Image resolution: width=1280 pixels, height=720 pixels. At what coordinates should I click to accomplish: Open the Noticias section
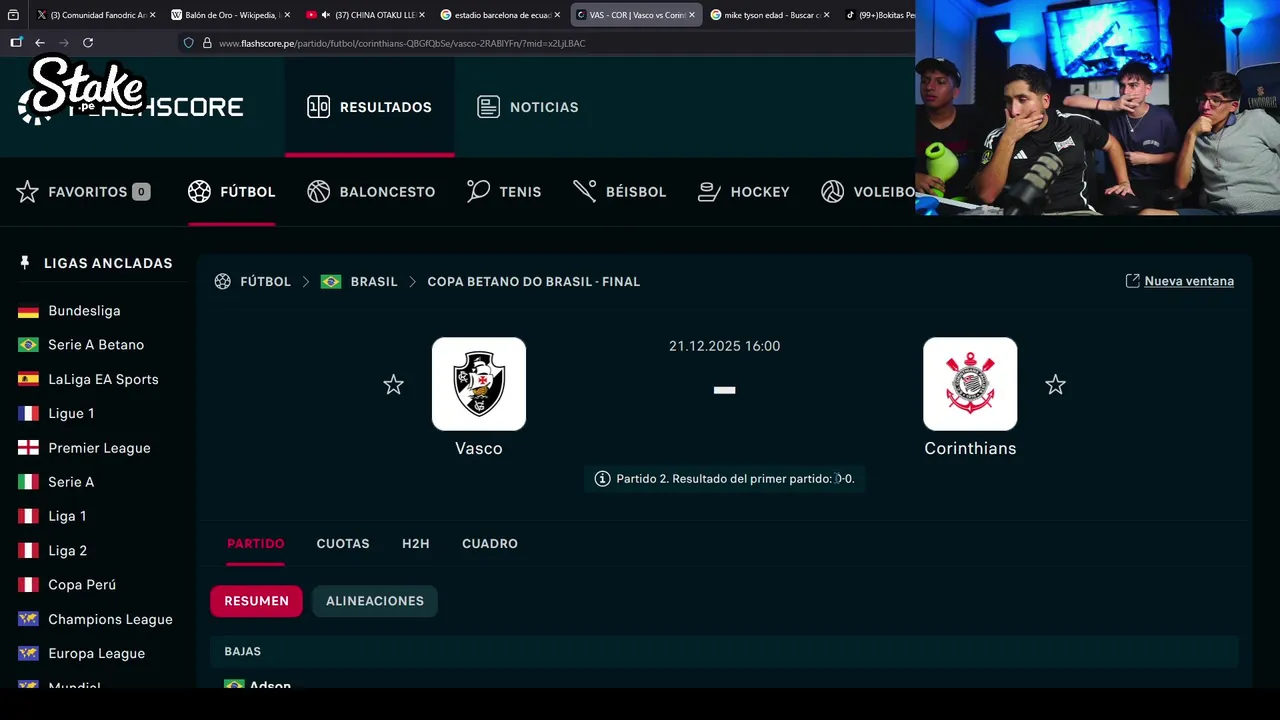click(x=528, y=107)
